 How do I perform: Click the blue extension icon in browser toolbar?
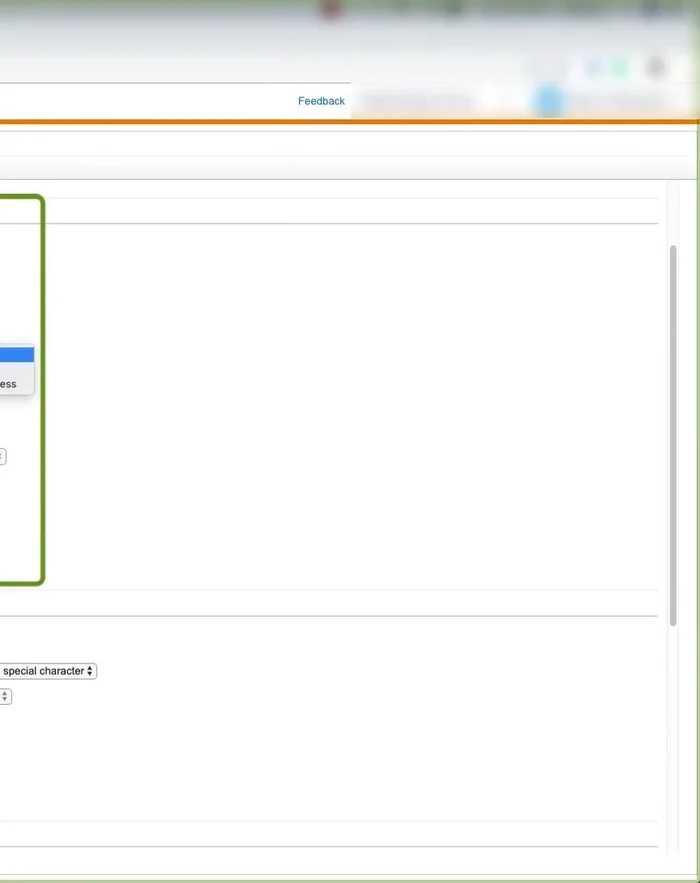point(596,68)
